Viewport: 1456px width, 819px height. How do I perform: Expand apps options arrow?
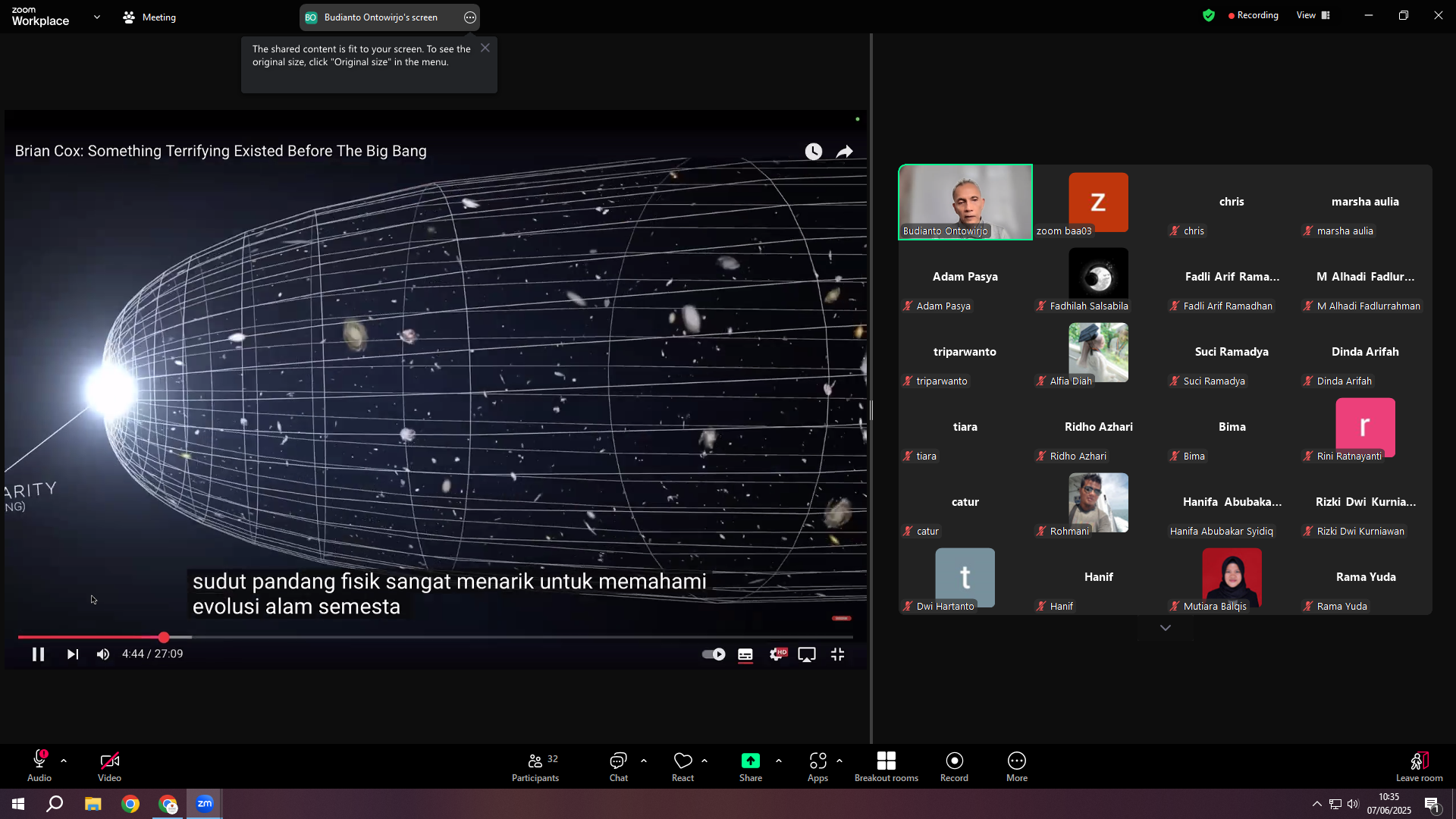(x=839, y=761)
